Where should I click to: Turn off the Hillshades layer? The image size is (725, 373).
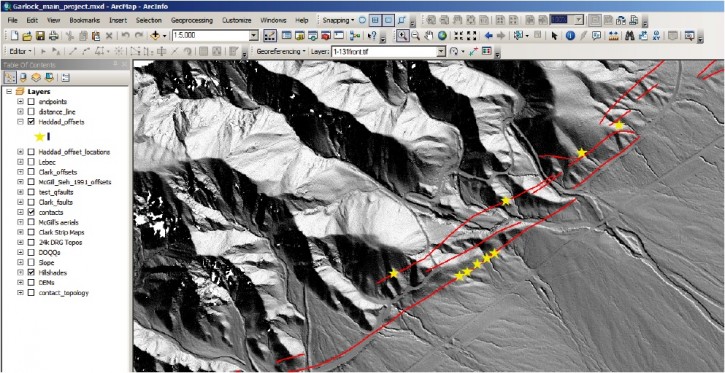pyautogui.click(x=31, y=273)
